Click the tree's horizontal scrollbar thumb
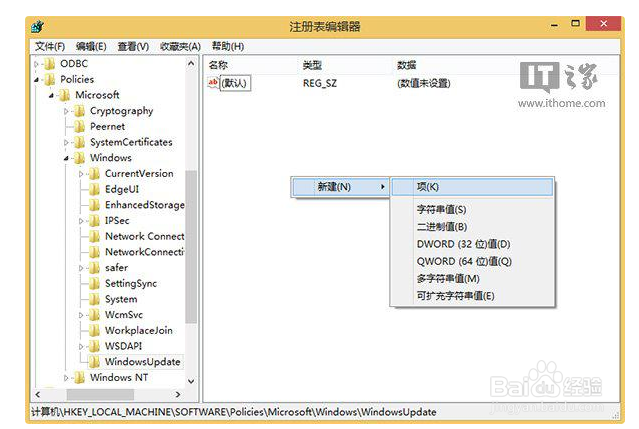Image resolution: width=639 pixels, height=429 pixels. (100, 394)
